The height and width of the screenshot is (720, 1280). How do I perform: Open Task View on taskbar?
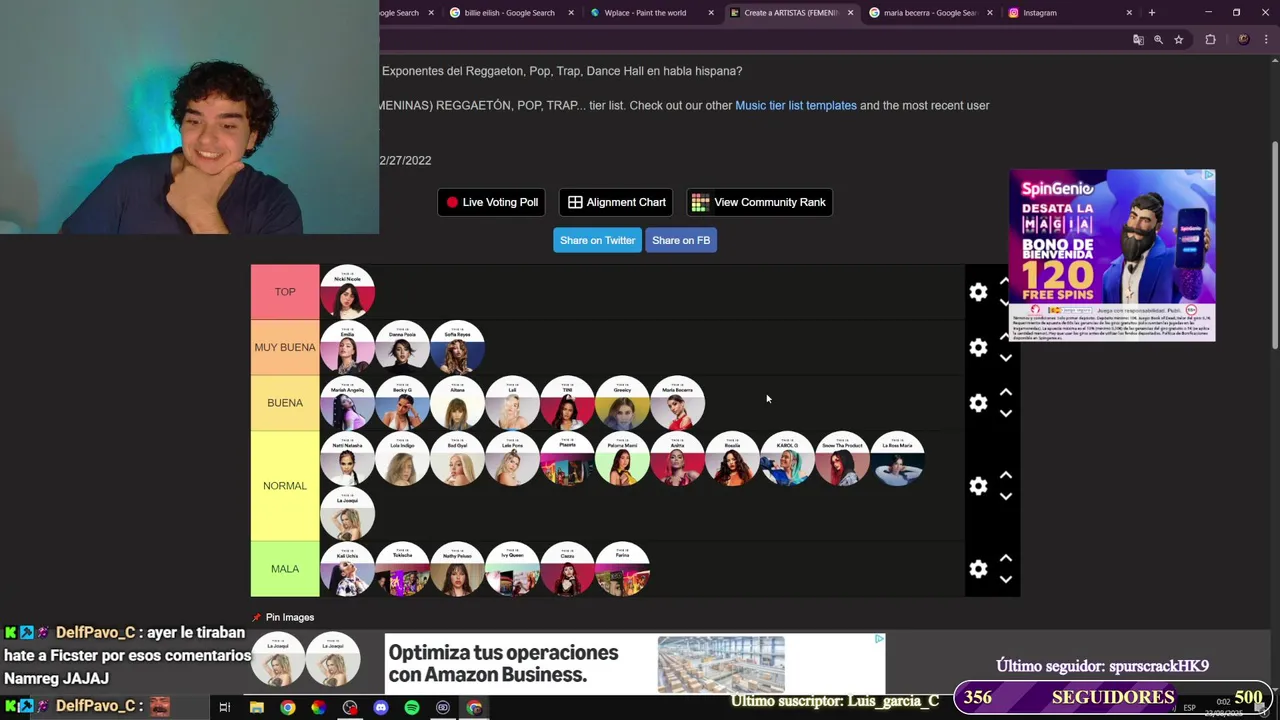click(x=225, y=707)
